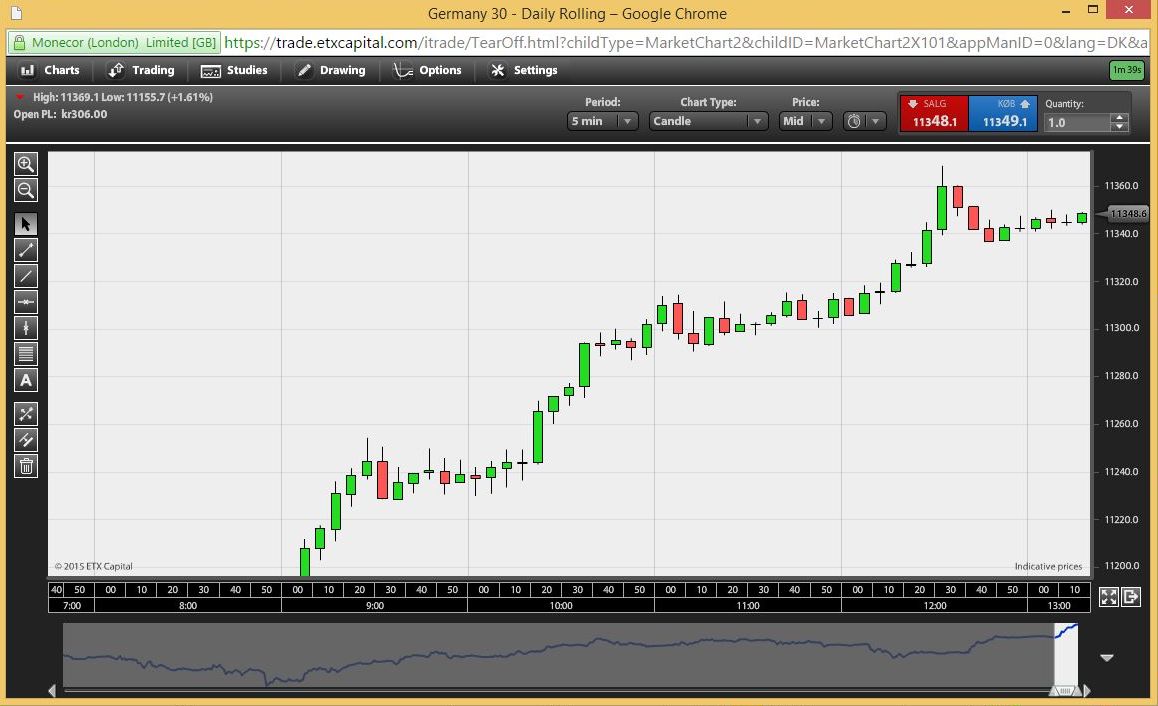Click the overview range slider handle
Viewport: 1158px width, 706px height.
click(x=1065, y=690)
